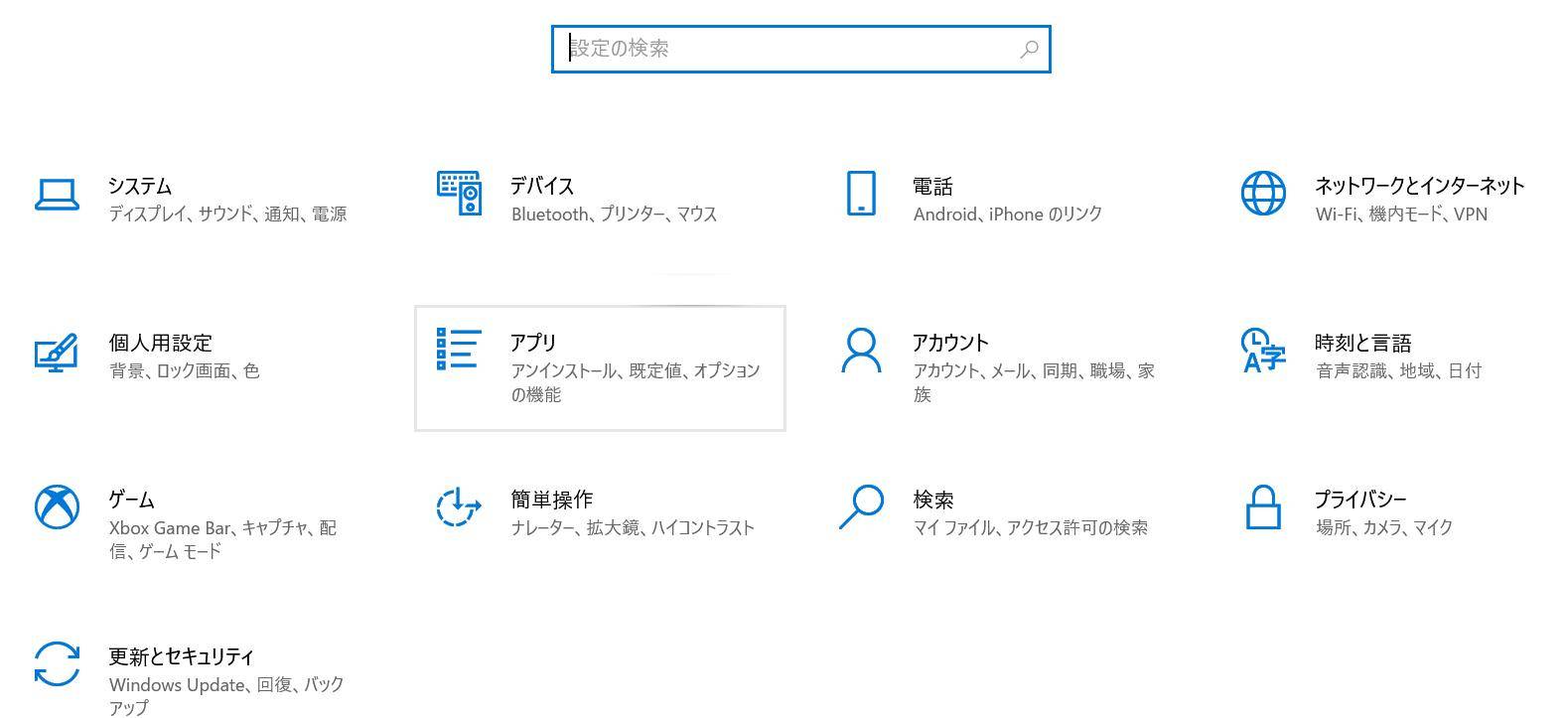Click the ゲーム Xbox icon
The width and height of the screenshot is (1568, 718).
[57, 507]
